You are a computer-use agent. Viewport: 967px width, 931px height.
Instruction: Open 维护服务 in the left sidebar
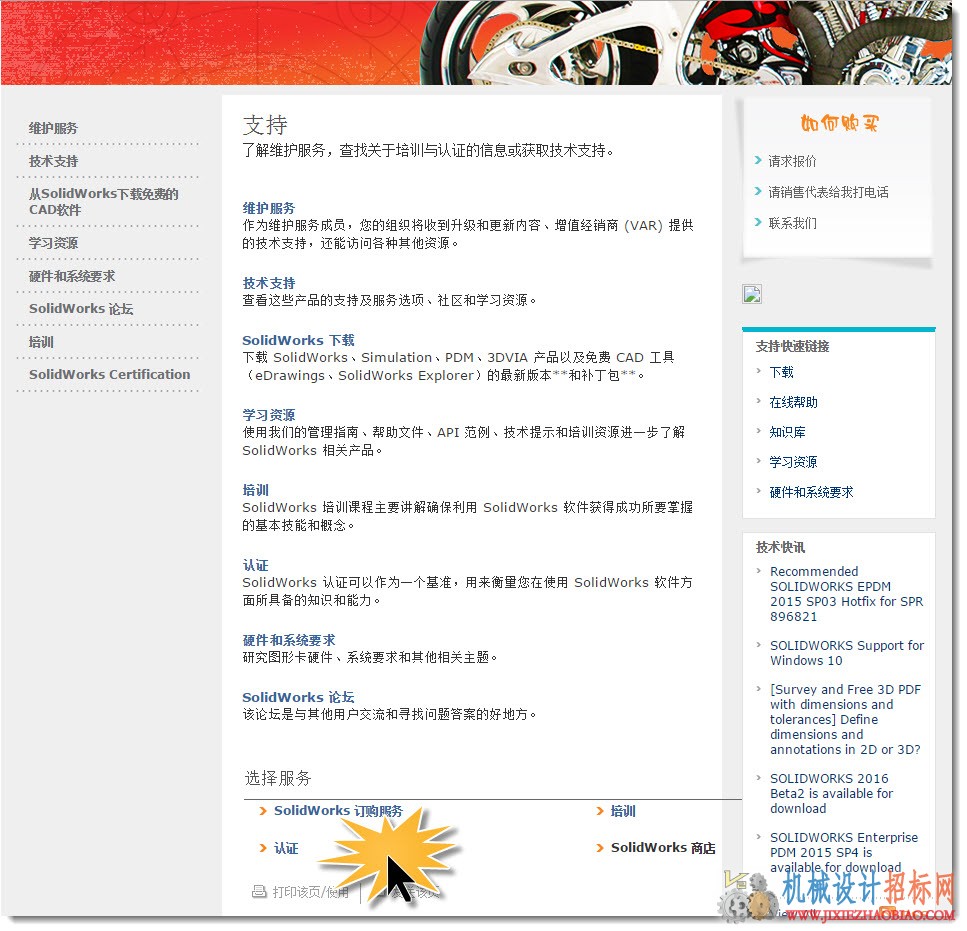[x=53, y=129]
